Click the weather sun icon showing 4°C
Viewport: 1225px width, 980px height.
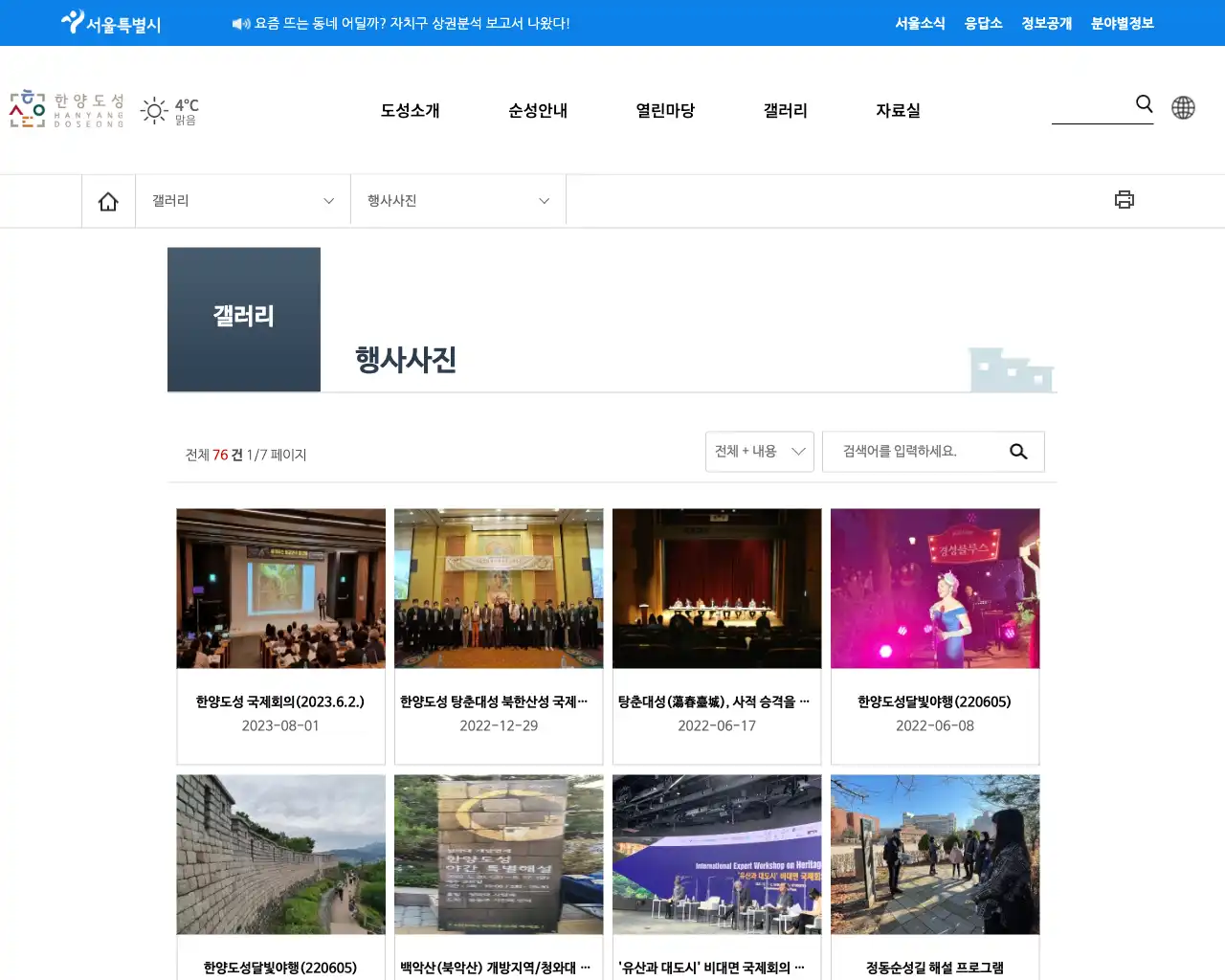click(154, 110)
